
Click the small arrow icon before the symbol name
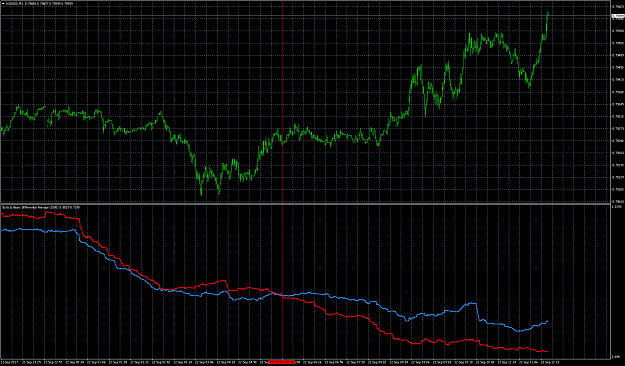(3, 4)
